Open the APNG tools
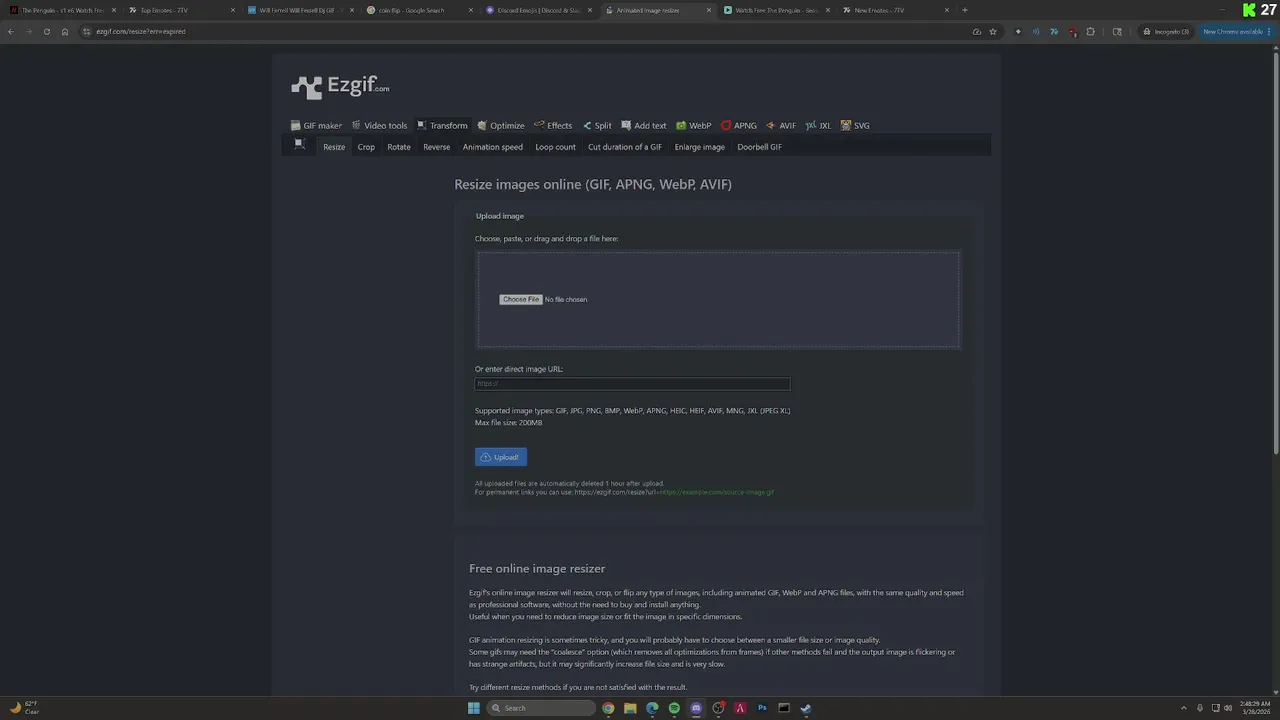 tap(739, 126)
